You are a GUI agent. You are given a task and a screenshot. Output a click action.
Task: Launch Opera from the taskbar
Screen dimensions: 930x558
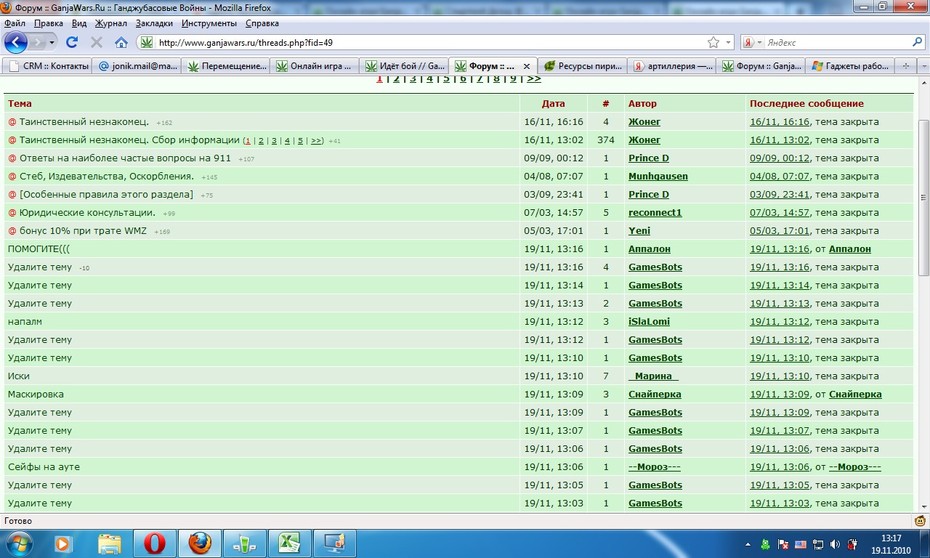click(154, 543)
